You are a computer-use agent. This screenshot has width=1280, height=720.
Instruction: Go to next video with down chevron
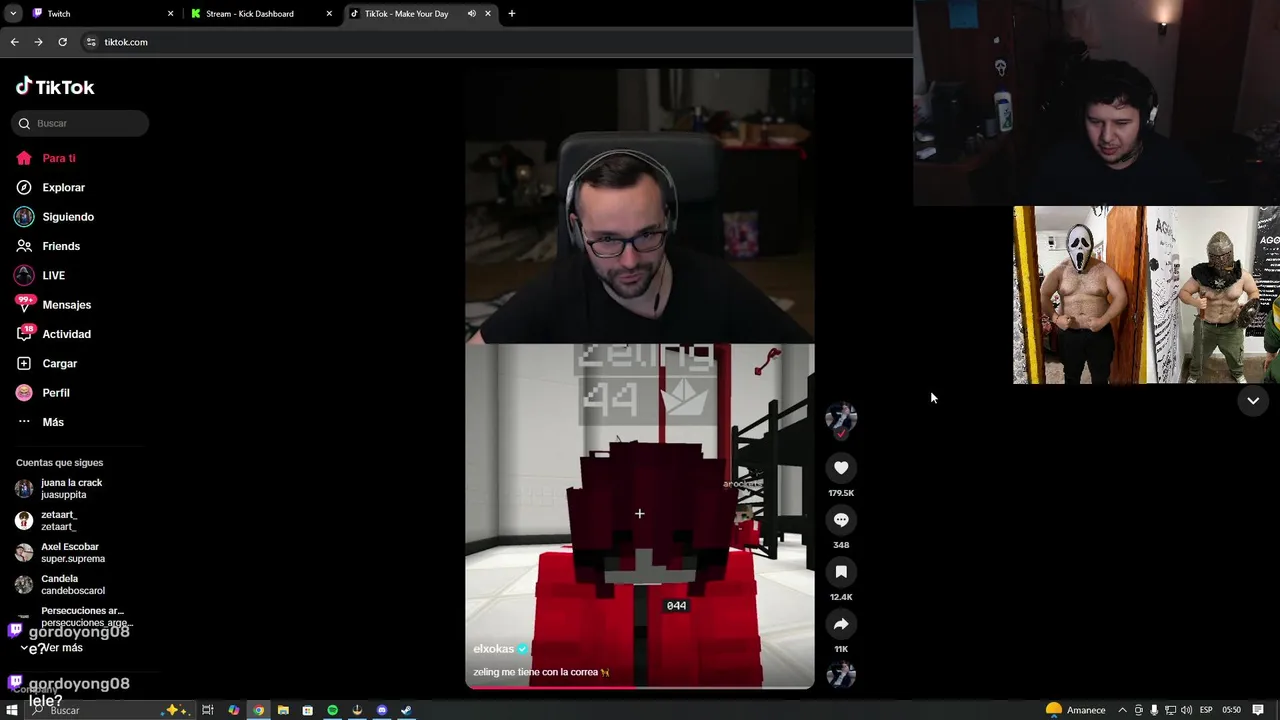pyautogui.click(x=1253, y=400)
